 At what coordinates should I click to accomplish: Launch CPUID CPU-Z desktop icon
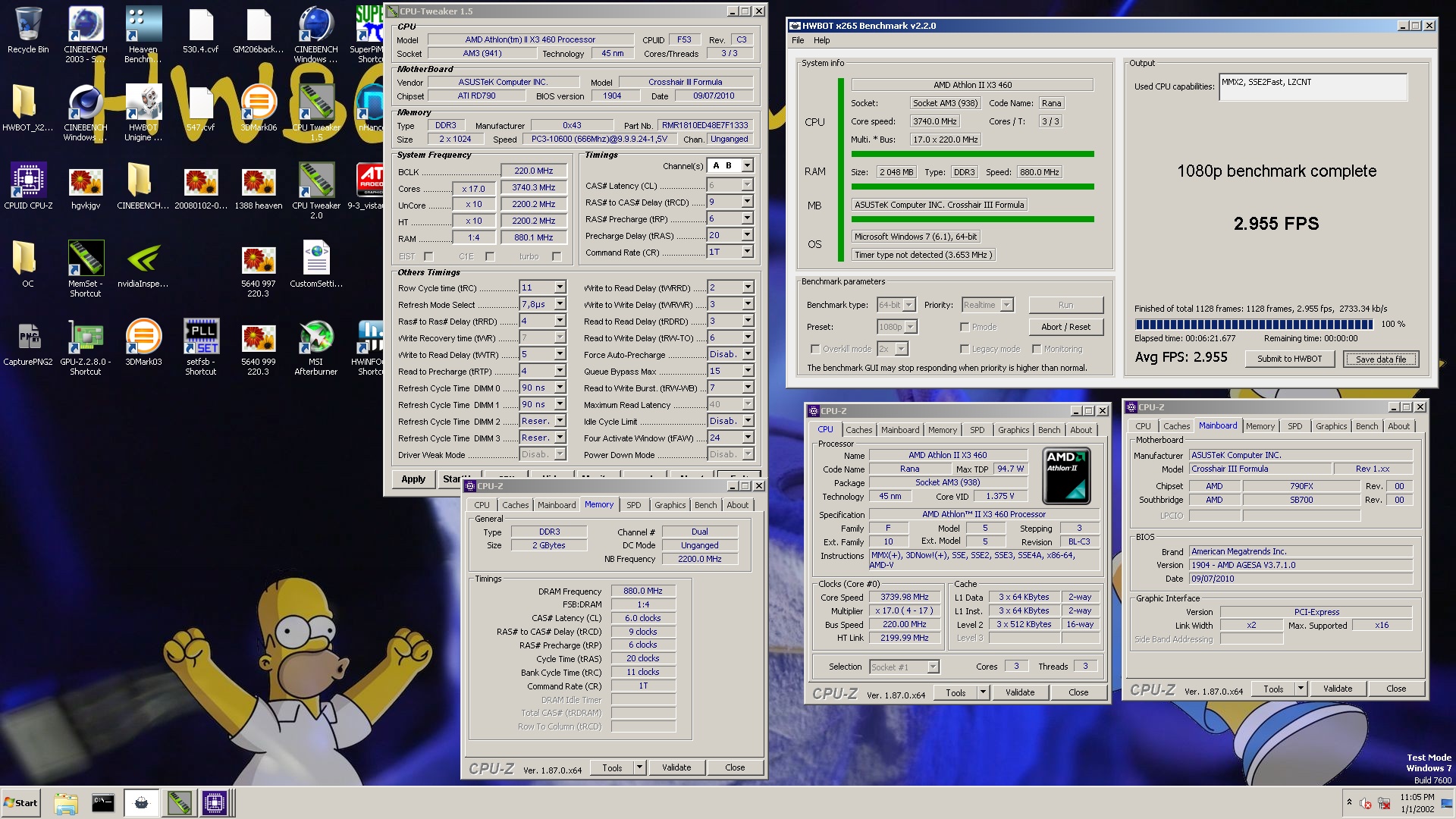pos(28,186)
